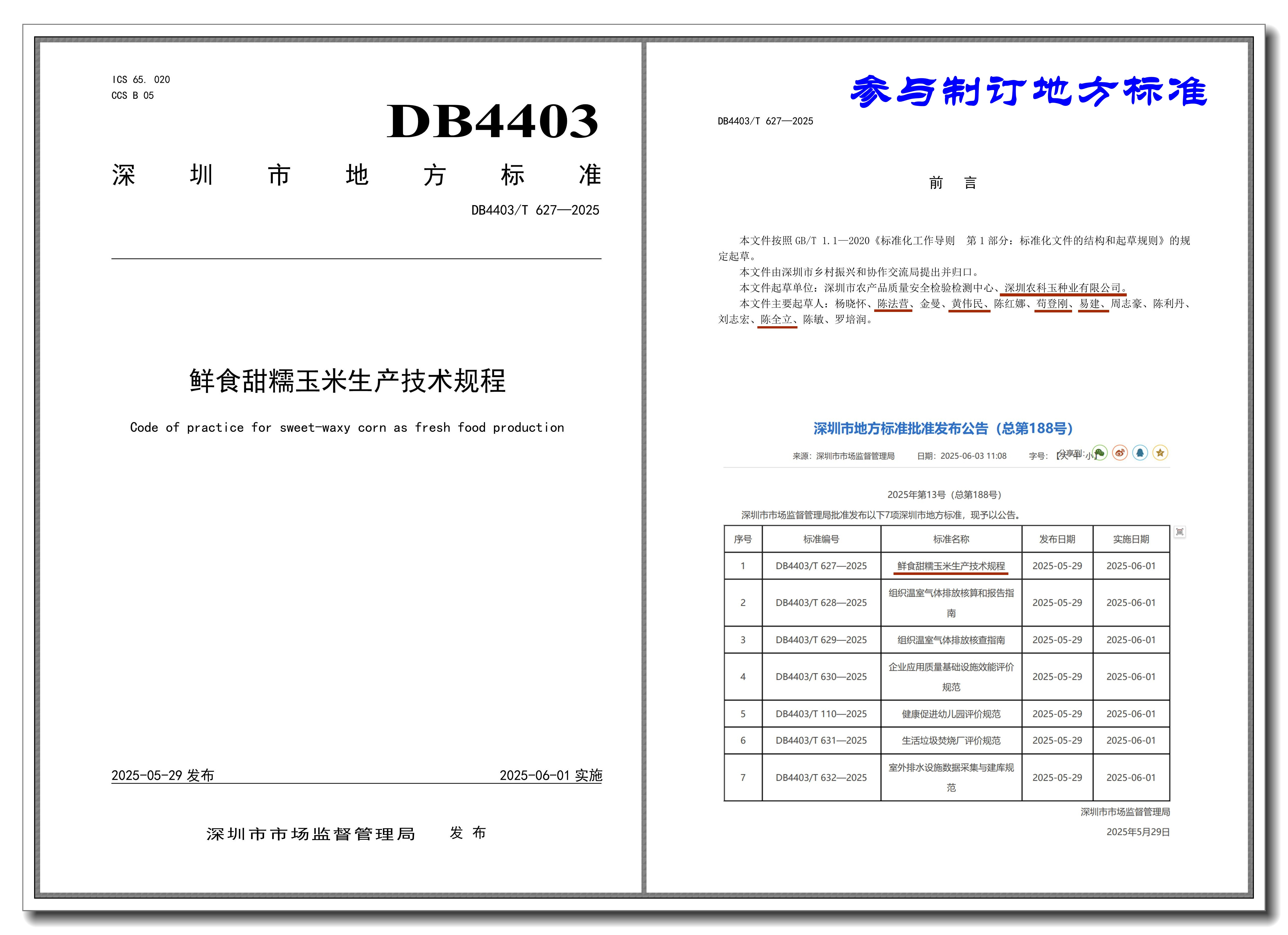
Task: Click the title 鲜食甜糯玉米生产技术规程 on cover
Action: [347, 381]
